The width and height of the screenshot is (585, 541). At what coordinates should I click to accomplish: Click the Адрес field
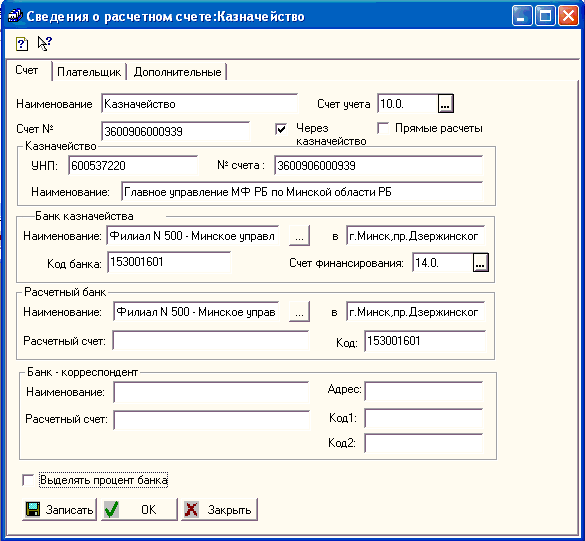pyautogui.click(x=424, y=391)
